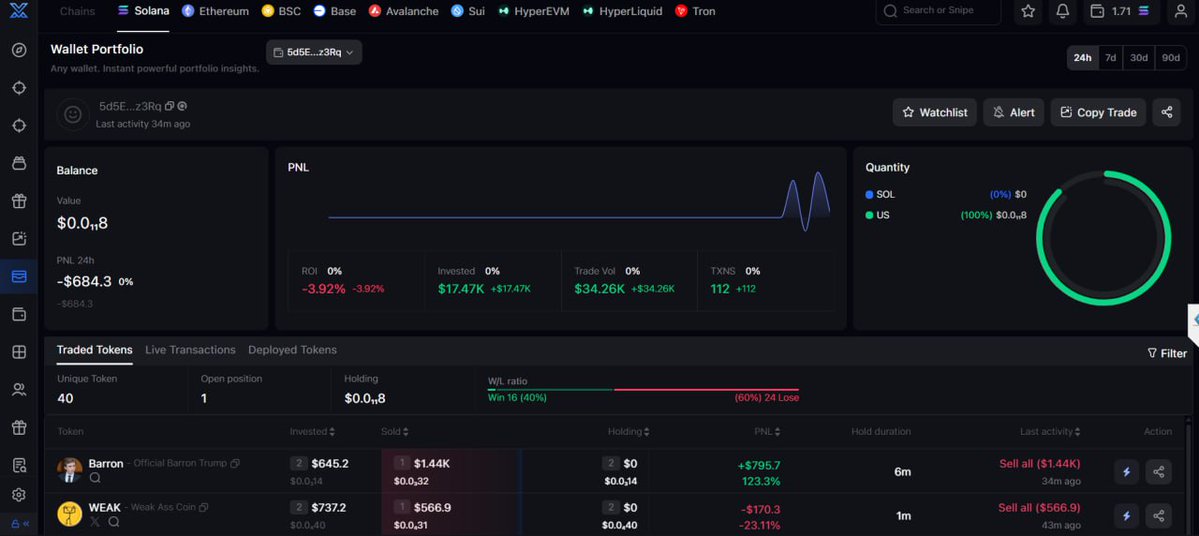Screen dimensions: 1199x536
Task: Click the W/L ratio win-lose bar
Action: (644, 390)
